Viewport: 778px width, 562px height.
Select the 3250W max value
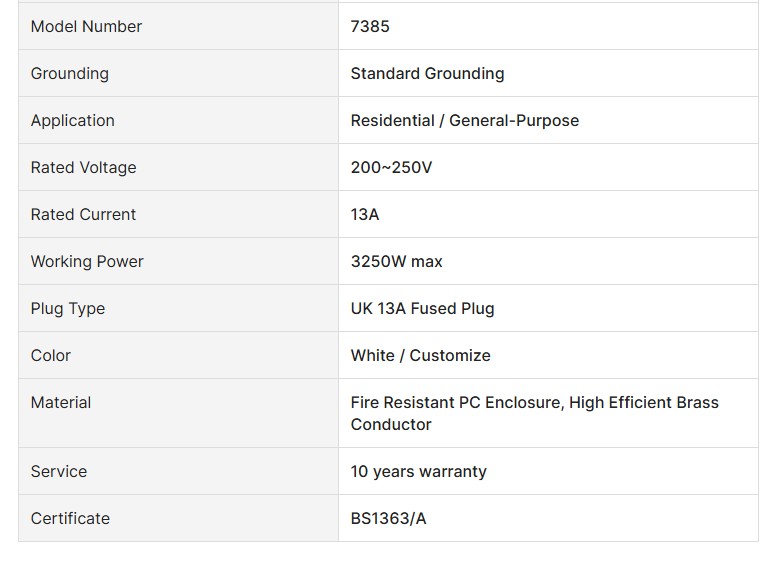(396, 262)
